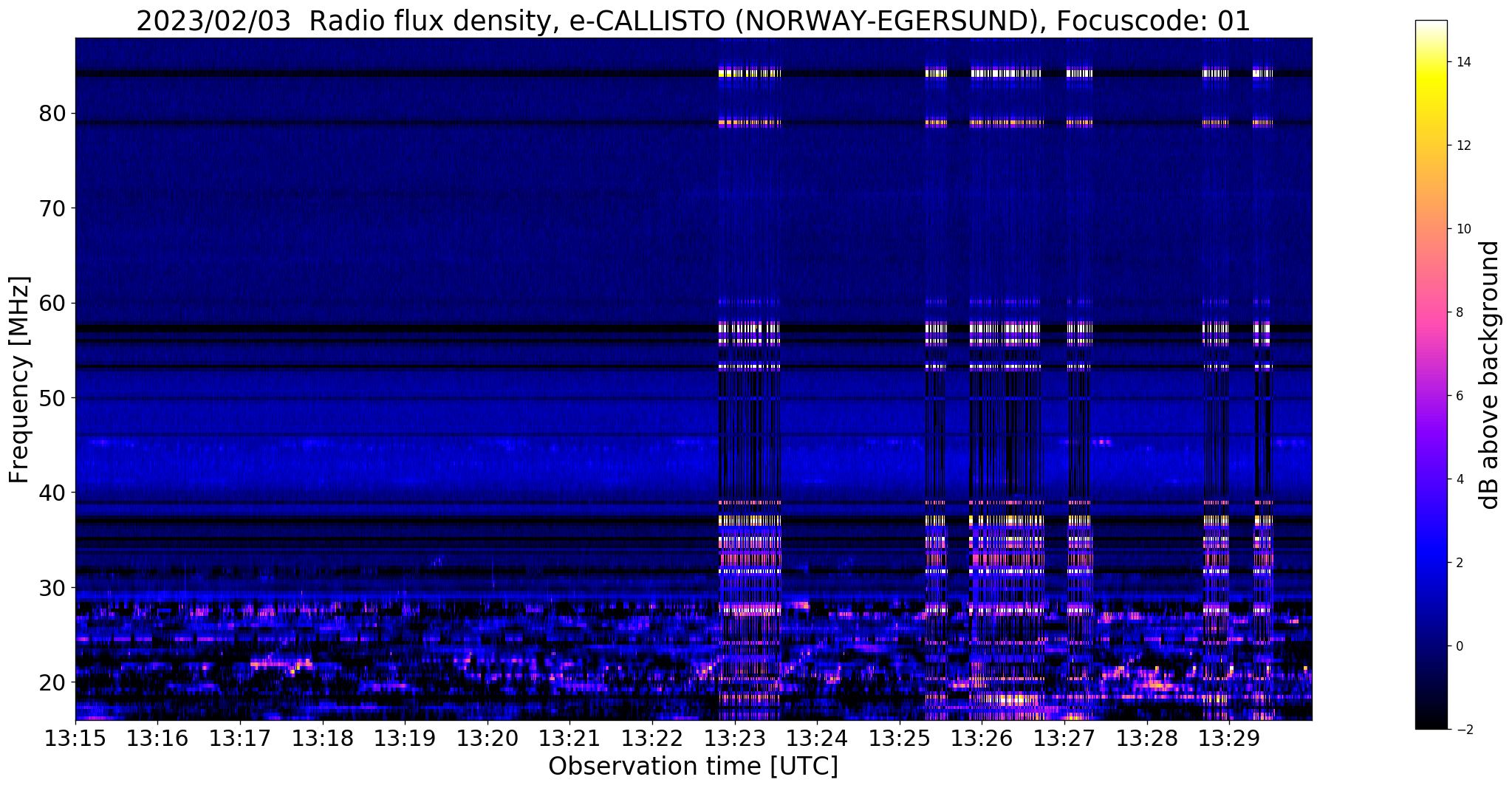This screenshot has height=788, width=1512.
Task: Click the 13:27 time tick label
Action: click(1064, 738)
